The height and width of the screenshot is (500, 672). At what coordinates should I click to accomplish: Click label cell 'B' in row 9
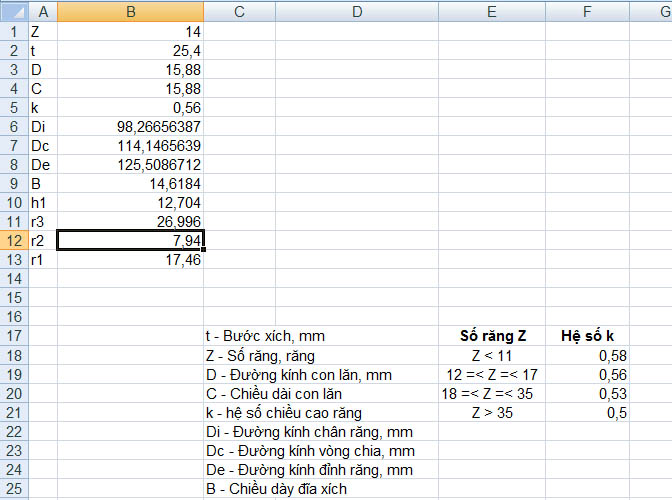coord(43,183)
